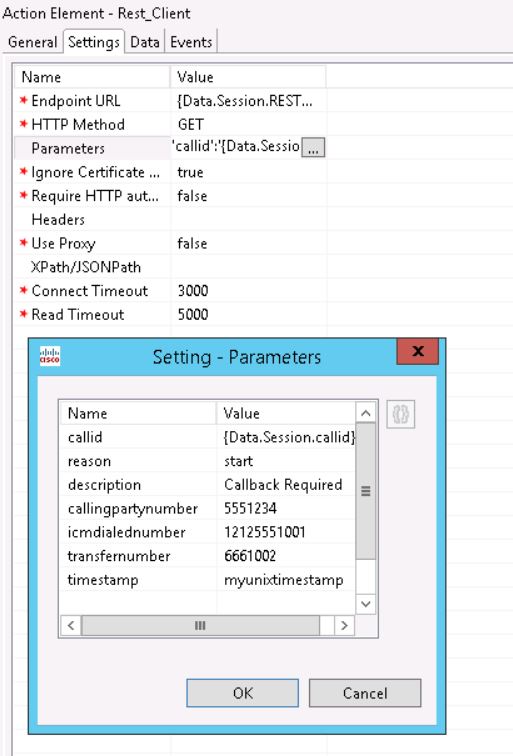Click the scroll up arrow in parameters list

point(365,413)
